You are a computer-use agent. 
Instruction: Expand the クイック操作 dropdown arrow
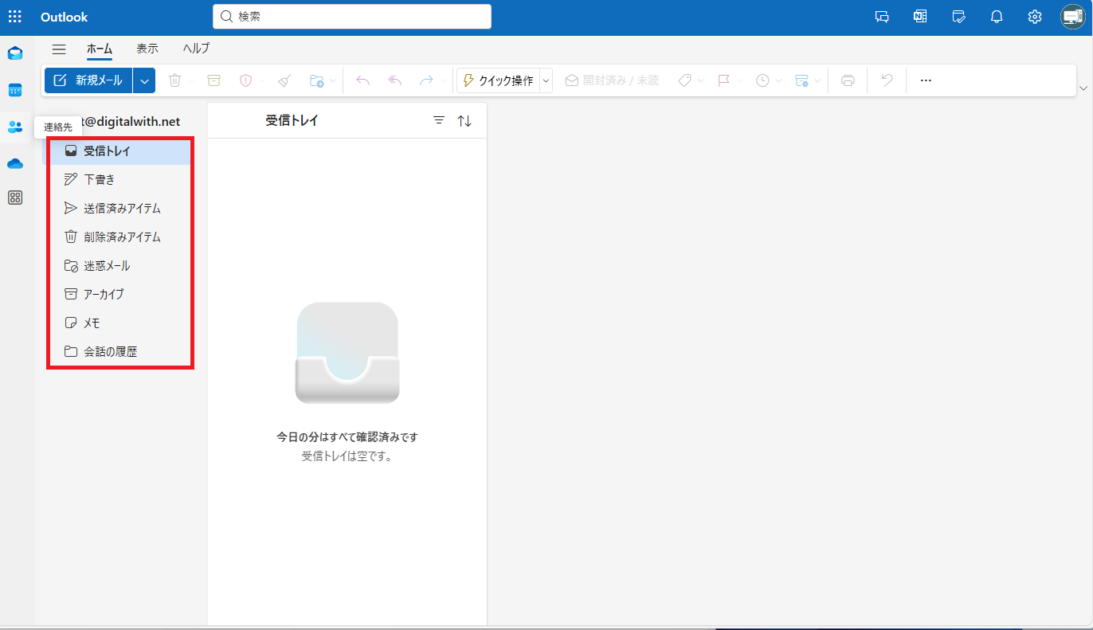pyautogui.click(x=546, y=81)
